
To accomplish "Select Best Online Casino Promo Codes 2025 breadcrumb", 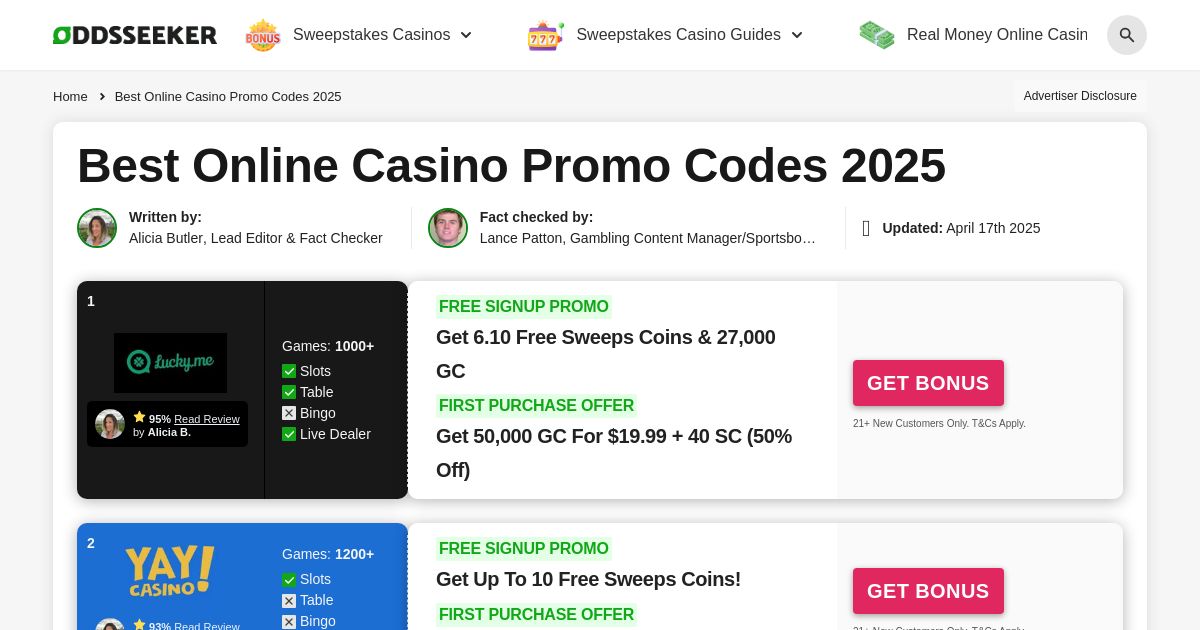I will click(x=228, y=96).
